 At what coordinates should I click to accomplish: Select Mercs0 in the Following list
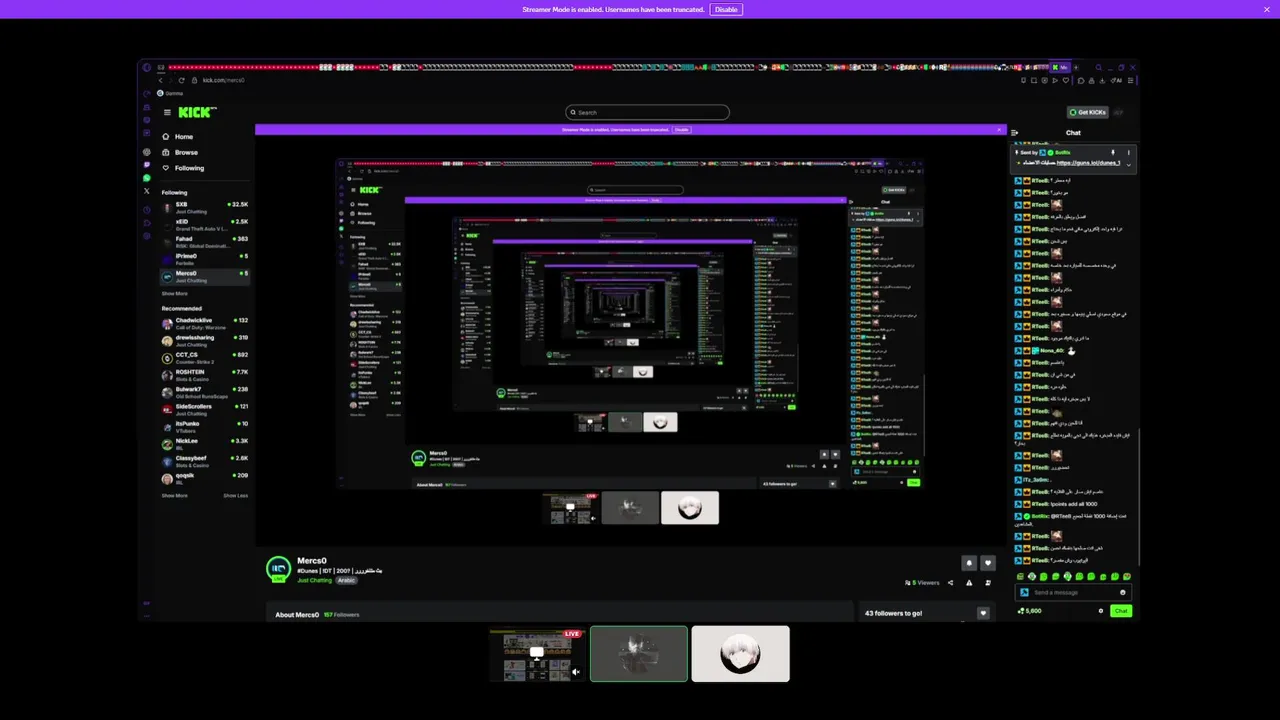pyautogui.click(x=205, y=276)
